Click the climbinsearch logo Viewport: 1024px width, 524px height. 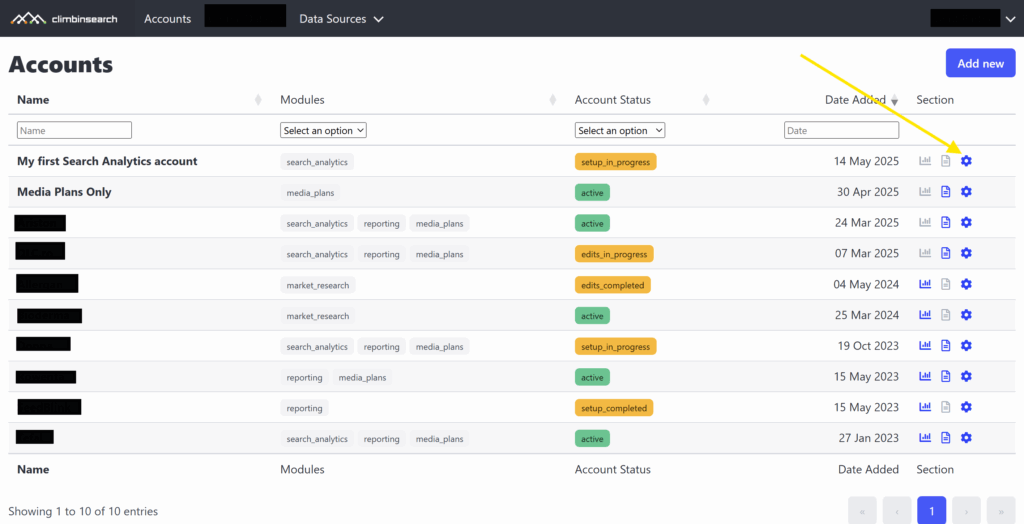click(66, 18)
